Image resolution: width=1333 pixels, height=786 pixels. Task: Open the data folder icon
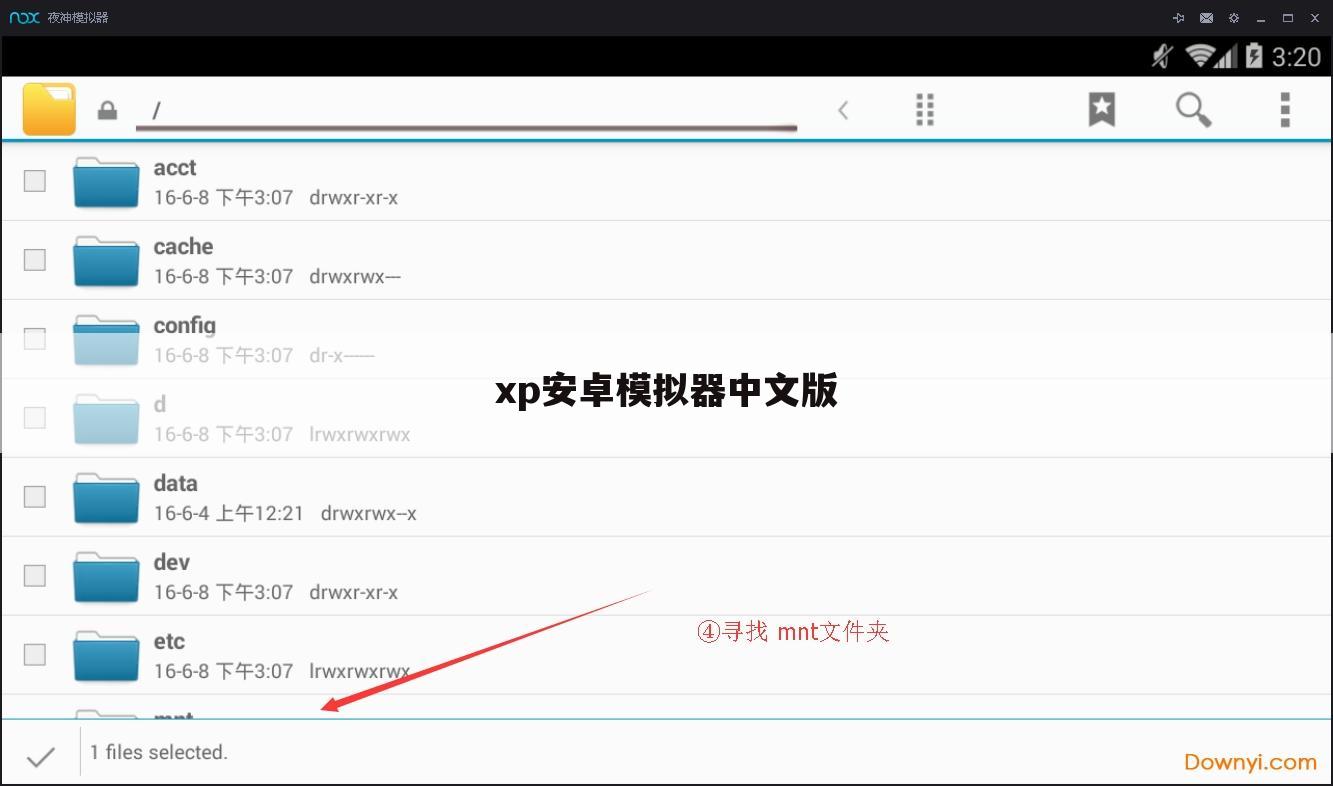[x=106, y=498]
